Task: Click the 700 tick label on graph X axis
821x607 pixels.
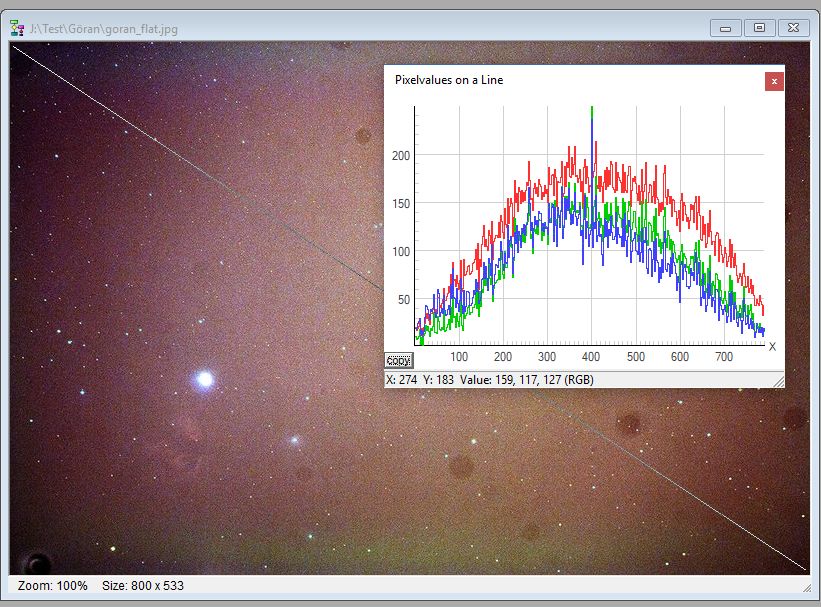Action: 724,357
